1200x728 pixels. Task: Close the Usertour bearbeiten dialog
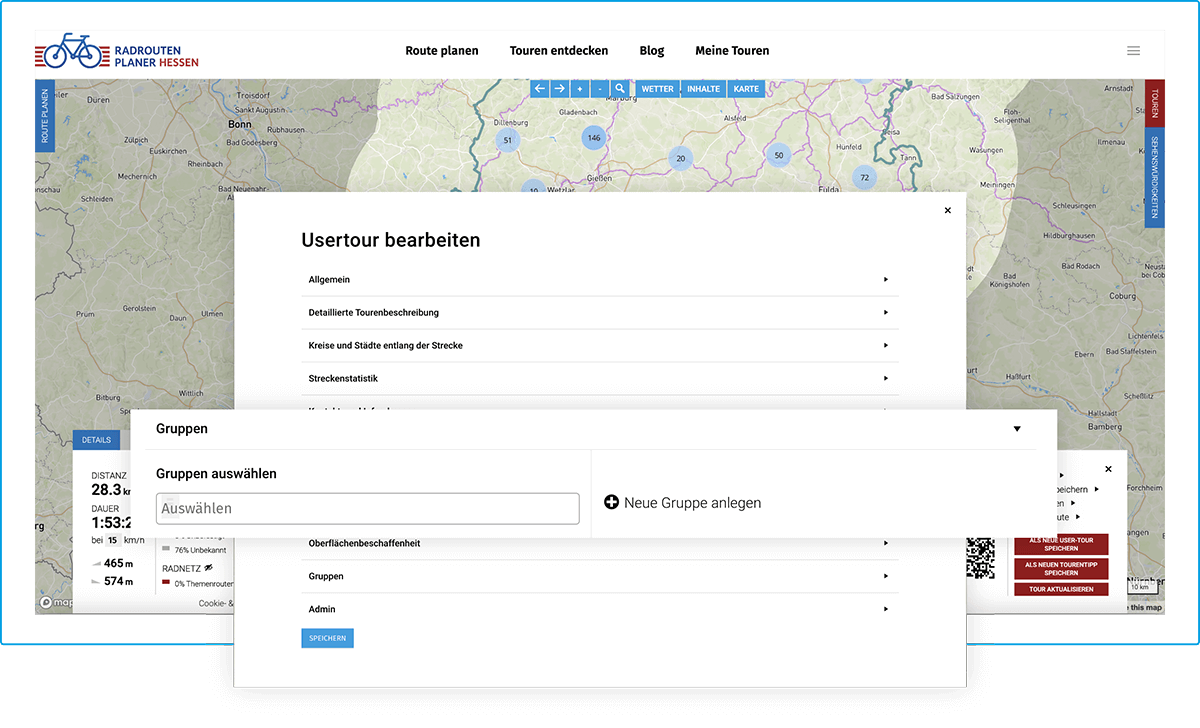pos(948,210)
